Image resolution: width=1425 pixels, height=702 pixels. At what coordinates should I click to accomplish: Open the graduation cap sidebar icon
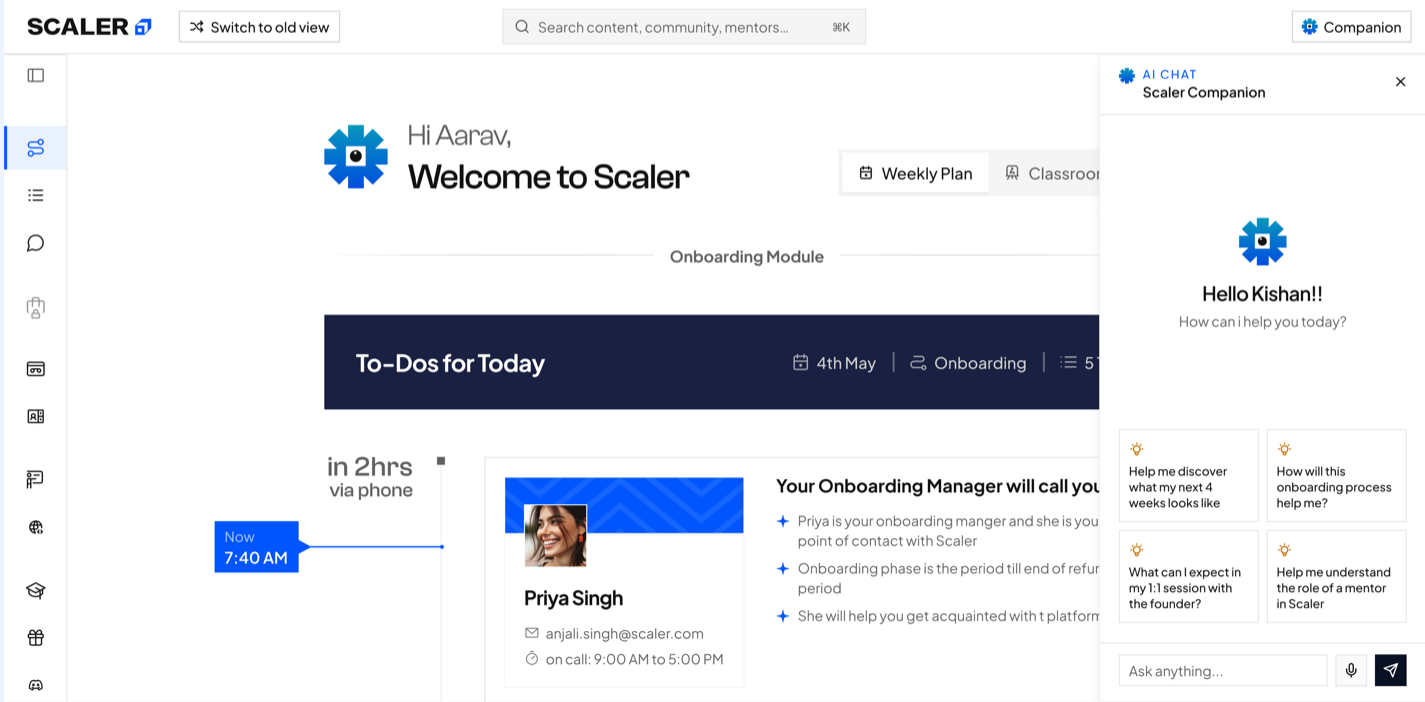[x=36, y=590]
